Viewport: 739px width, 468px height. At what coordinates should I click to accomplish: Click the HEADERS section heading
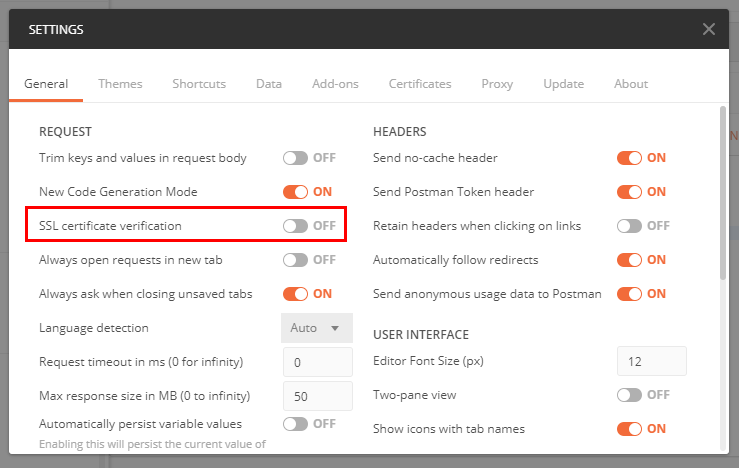click(x=400, y=131)
